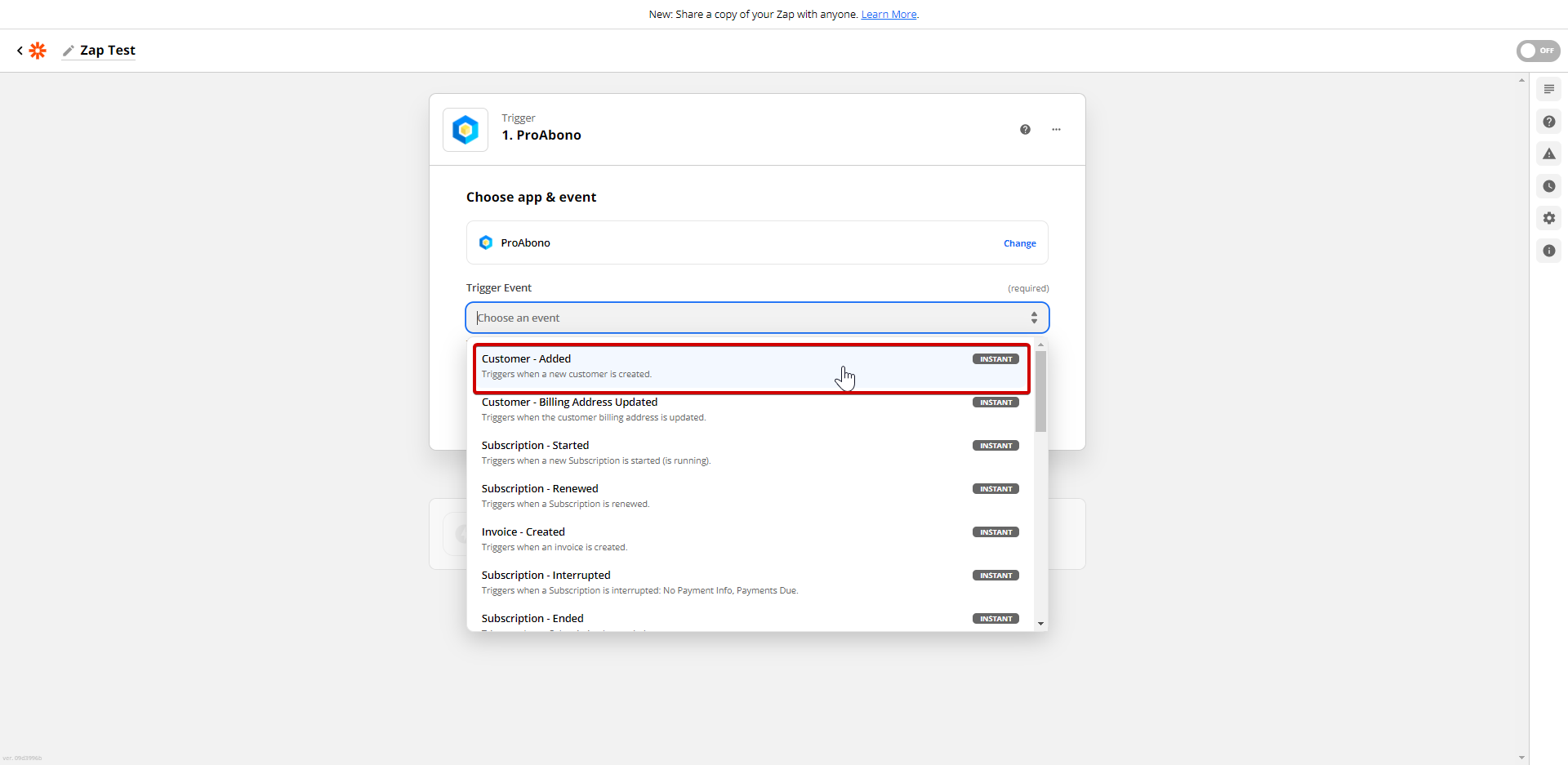1568x765 pixels.
Task: Click the event list scrollbar thumb
Action: pos(1040,391)
